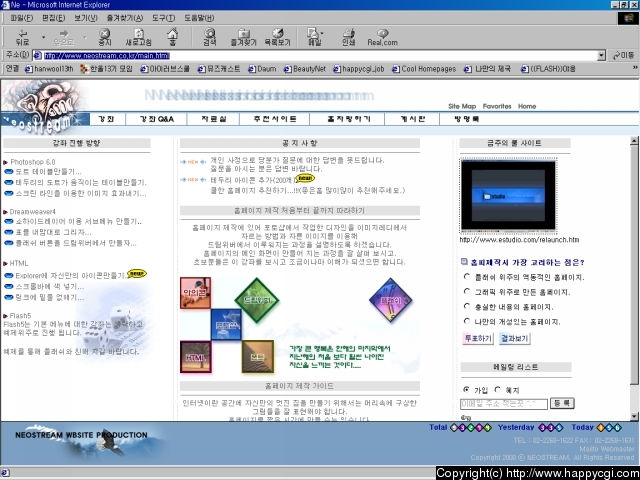Click the Real.com toolbar icon

pyautogui.click(x=382, y=37)
